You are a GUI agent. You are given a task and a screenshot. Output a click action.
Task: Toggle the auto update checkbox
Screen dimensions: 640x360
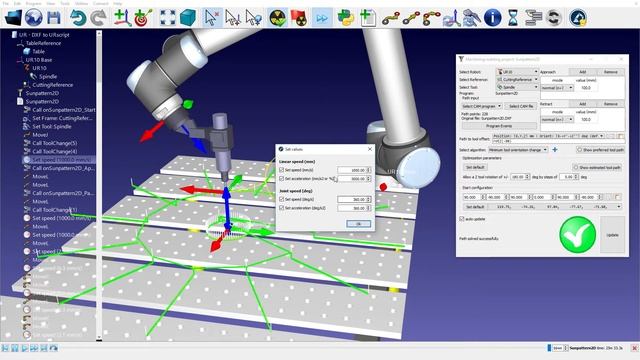click(x=462, y=219)
